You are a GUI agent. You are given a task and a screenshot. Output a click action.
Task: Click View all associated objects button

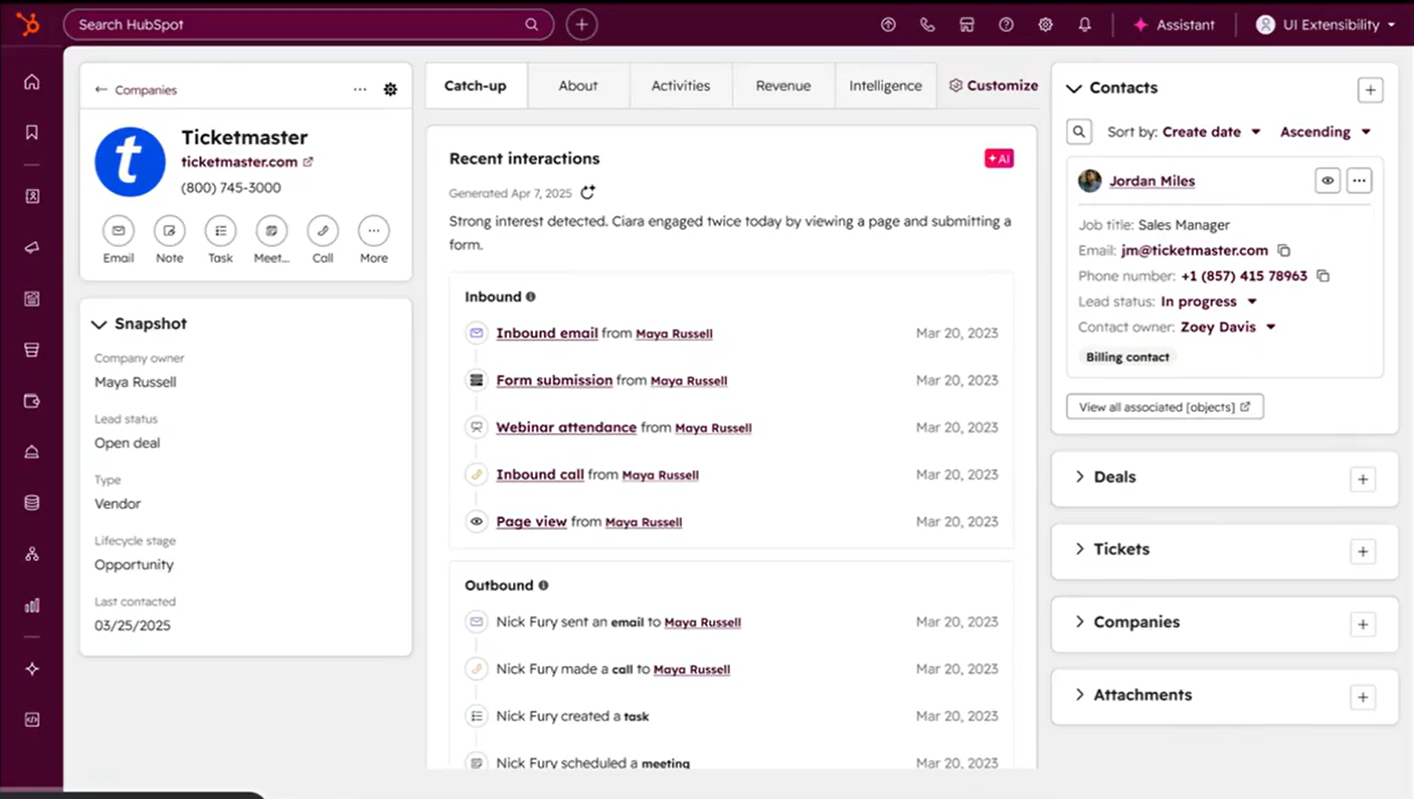[1165, 407]
